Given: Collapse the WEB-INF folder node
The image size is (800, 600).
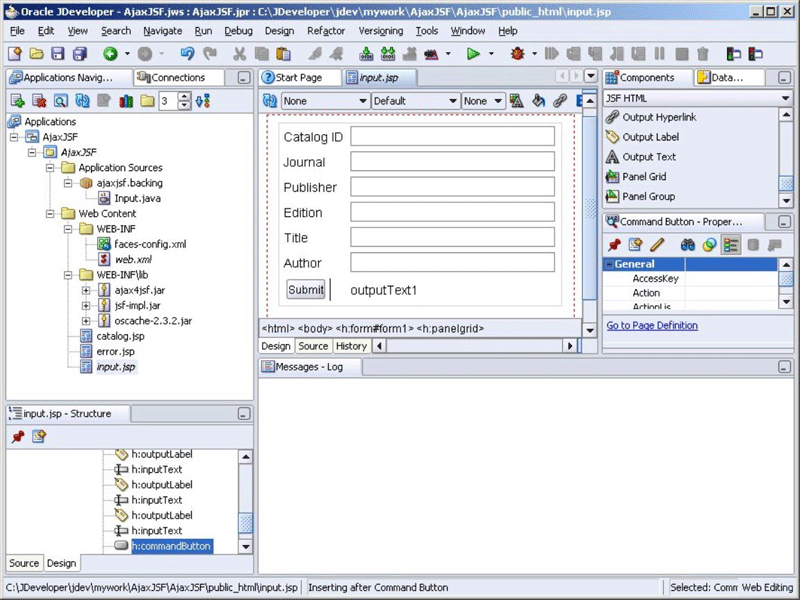Looking at the screenshot, I should [68, 229].
